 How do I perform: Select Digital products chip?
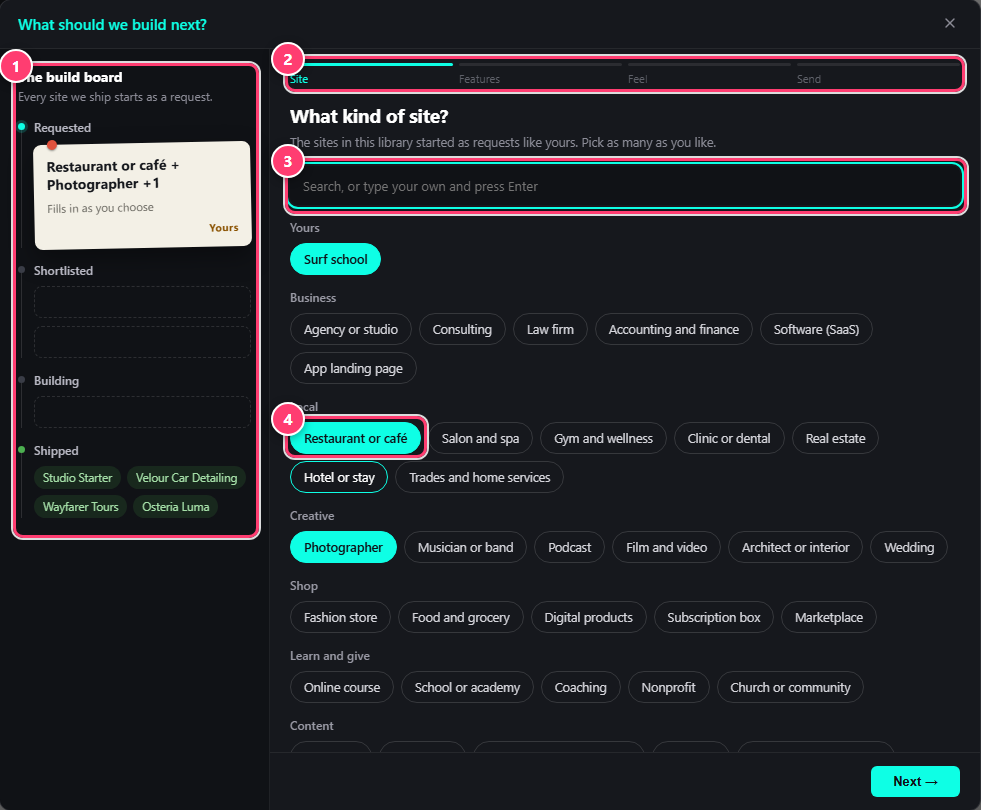(x=588, y=617)
